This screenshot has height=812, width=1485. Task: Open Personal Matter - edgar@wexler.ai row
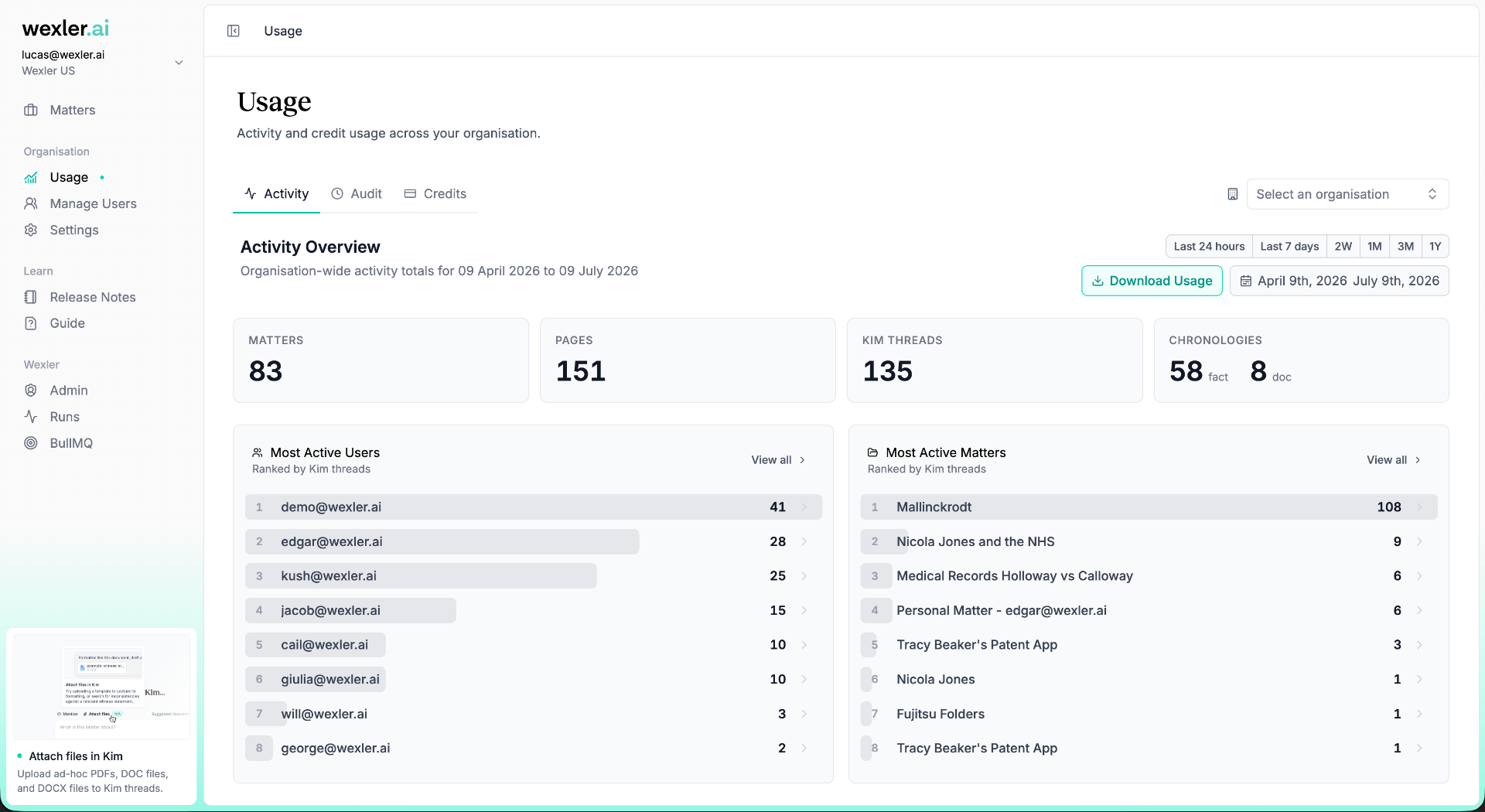point(1149,610)
